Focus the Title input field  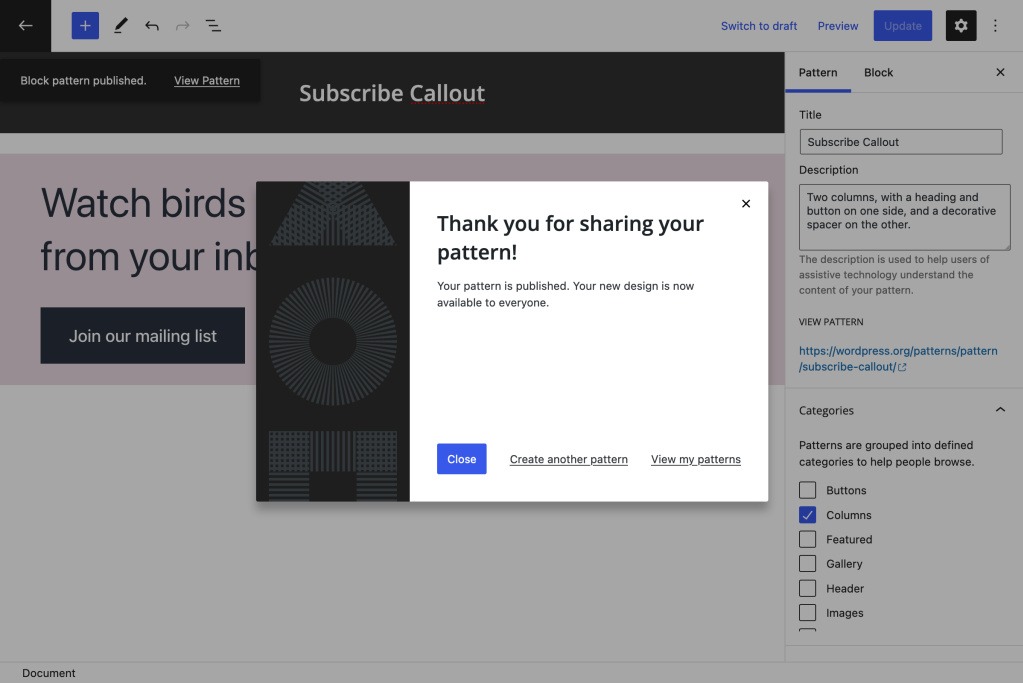click(901, 142)
